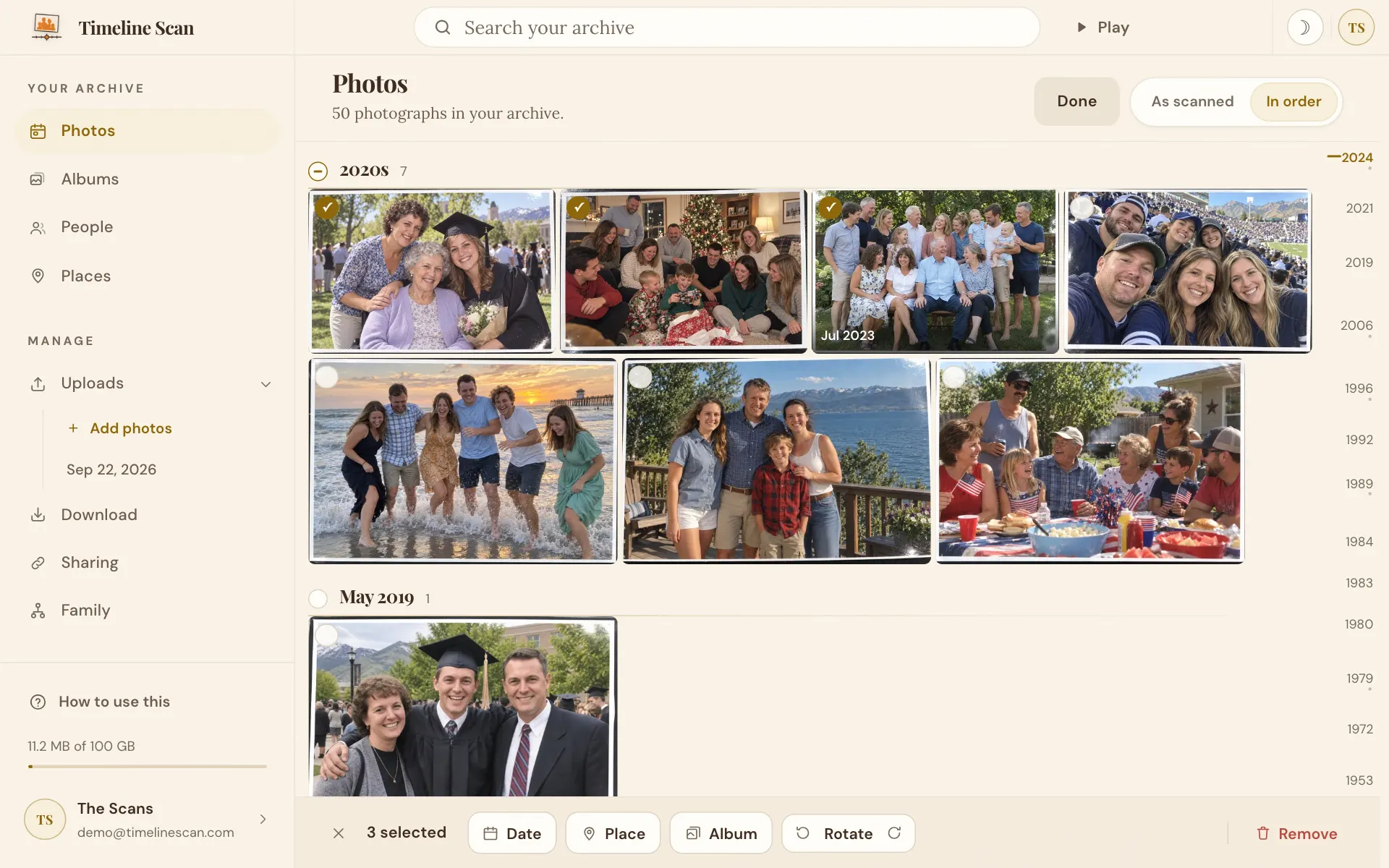This screenshot has width=1389, height=868.
Task: Open Sharing in the sidebar
Action: [x=147, y=562]
